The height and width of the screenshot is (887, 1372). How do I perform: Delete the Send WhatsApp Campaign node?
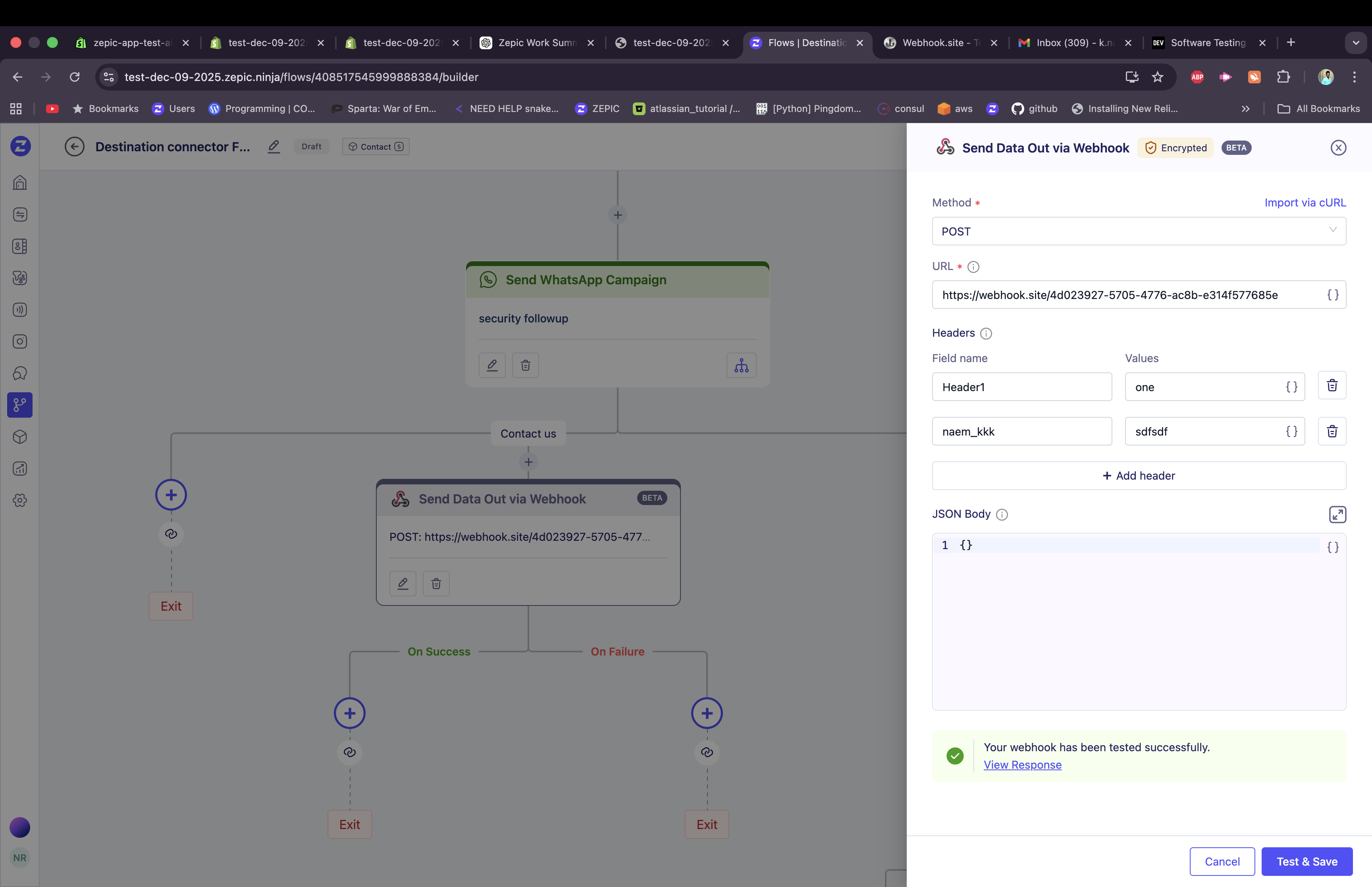(x=525, y=365)
